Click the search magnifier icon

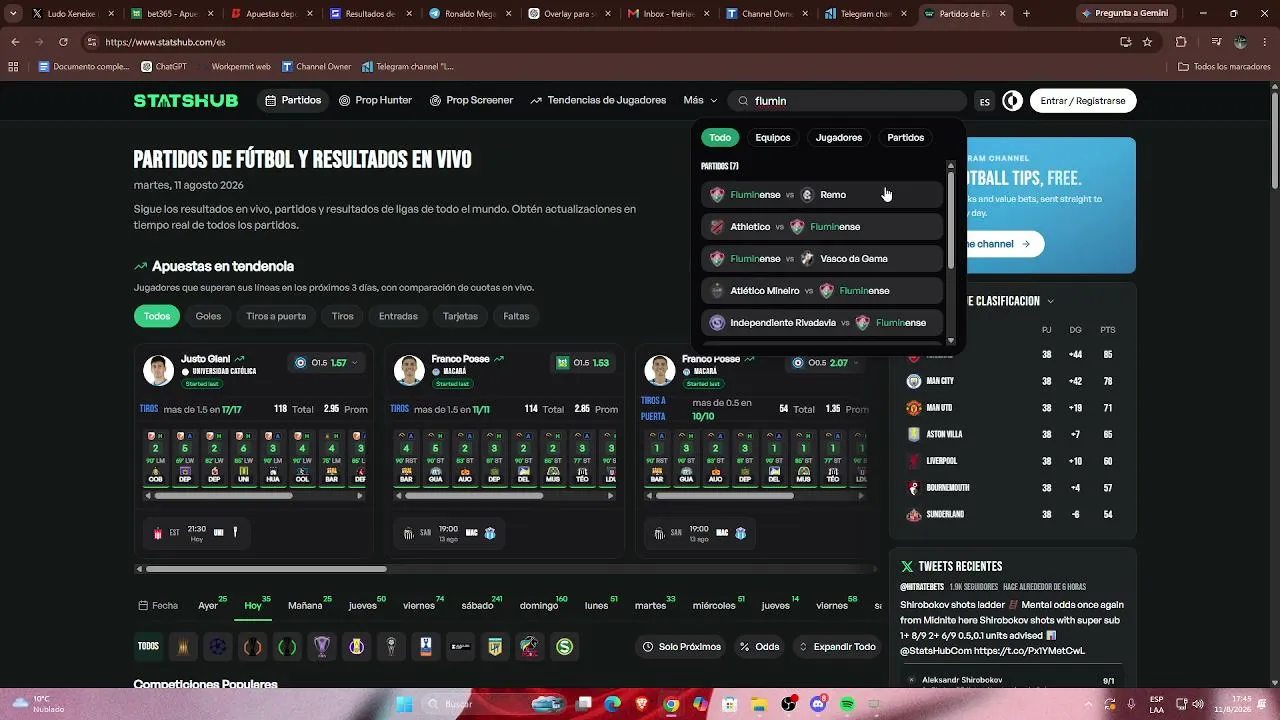[743, 101]
